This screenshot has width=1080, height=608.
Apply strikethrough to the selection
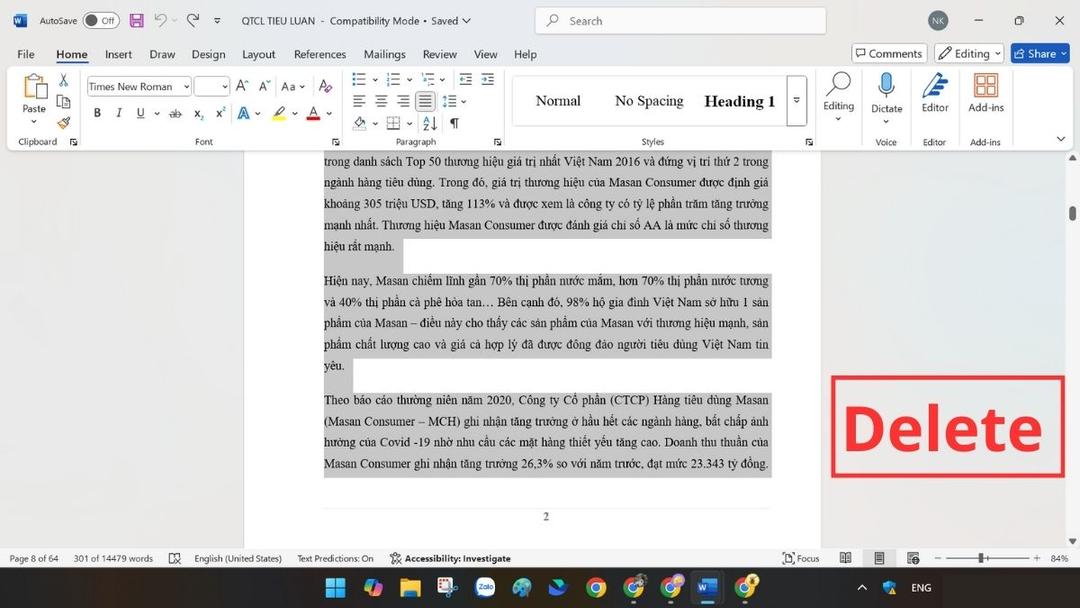175,113
